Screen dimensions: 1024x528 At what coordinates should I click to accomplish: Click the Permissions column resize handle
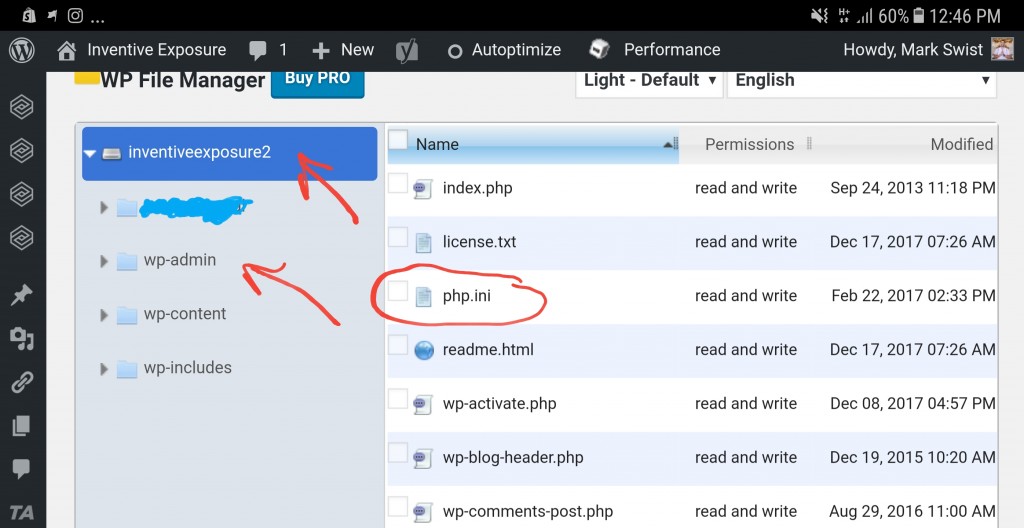pyautogui.click(x=809, y=144)
